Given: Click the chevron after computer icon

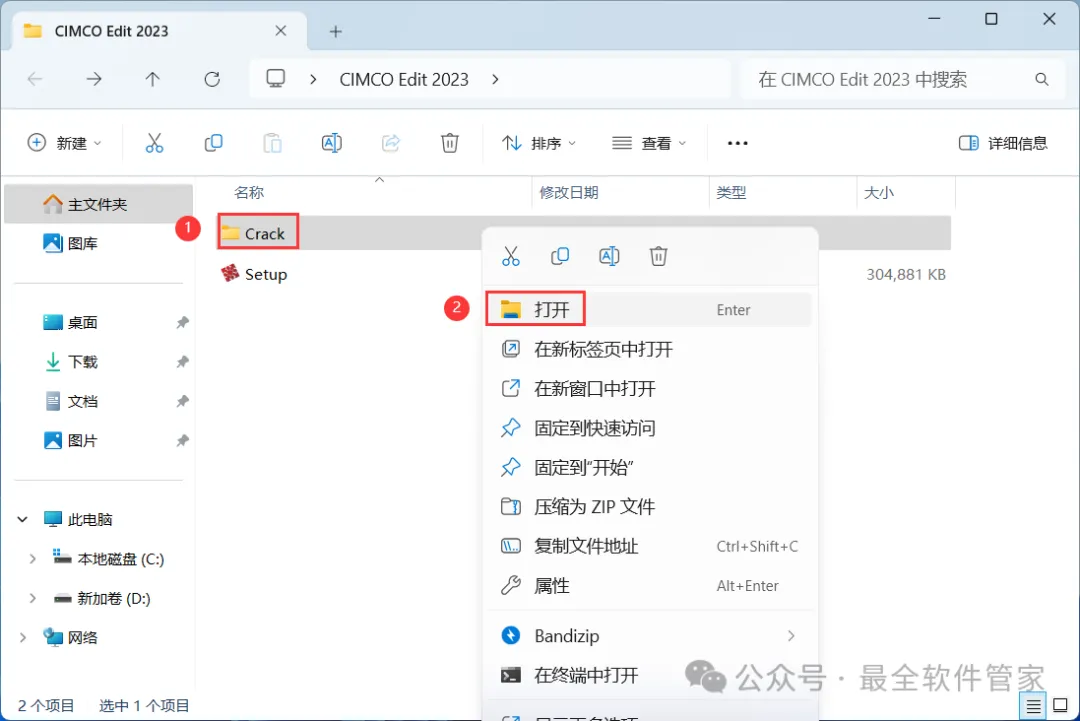Looking at the screenshot, I should (313, 79).
